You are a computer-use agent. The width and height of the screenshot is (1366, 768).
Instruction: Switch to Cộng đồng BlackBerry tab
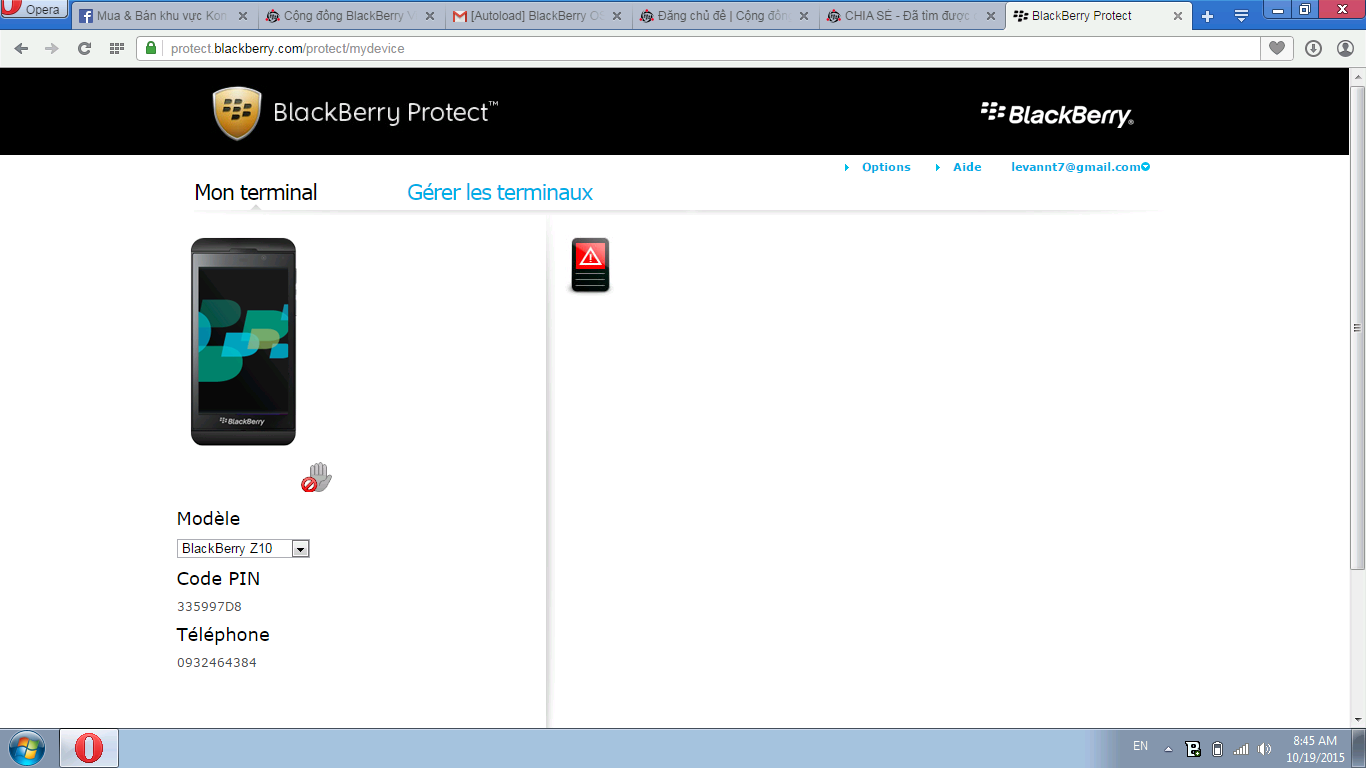[x=350, y=16]
